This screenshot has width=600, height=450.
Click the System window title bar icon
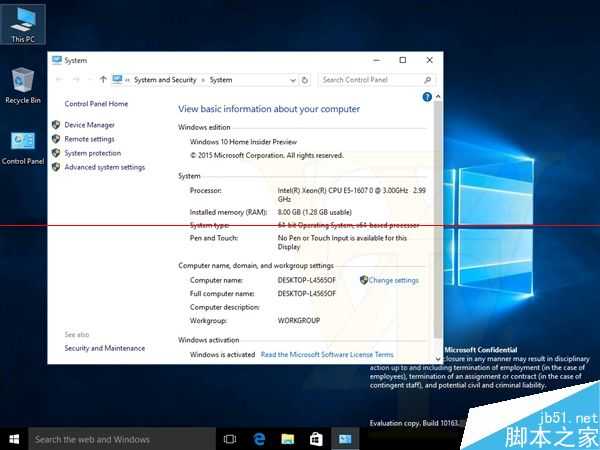pos(57,60)
